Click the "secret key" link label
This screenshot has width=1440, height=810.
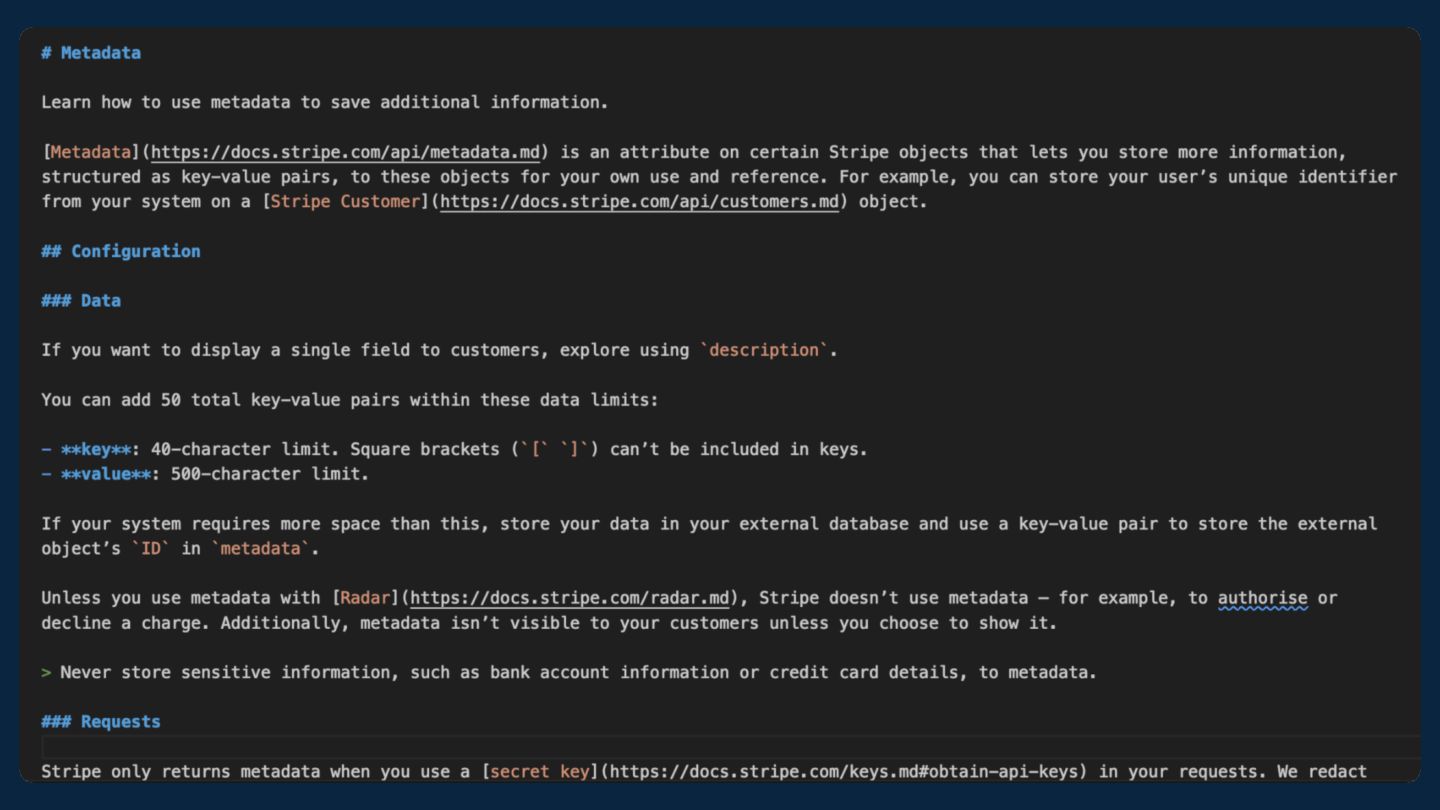tap(539, 771)
